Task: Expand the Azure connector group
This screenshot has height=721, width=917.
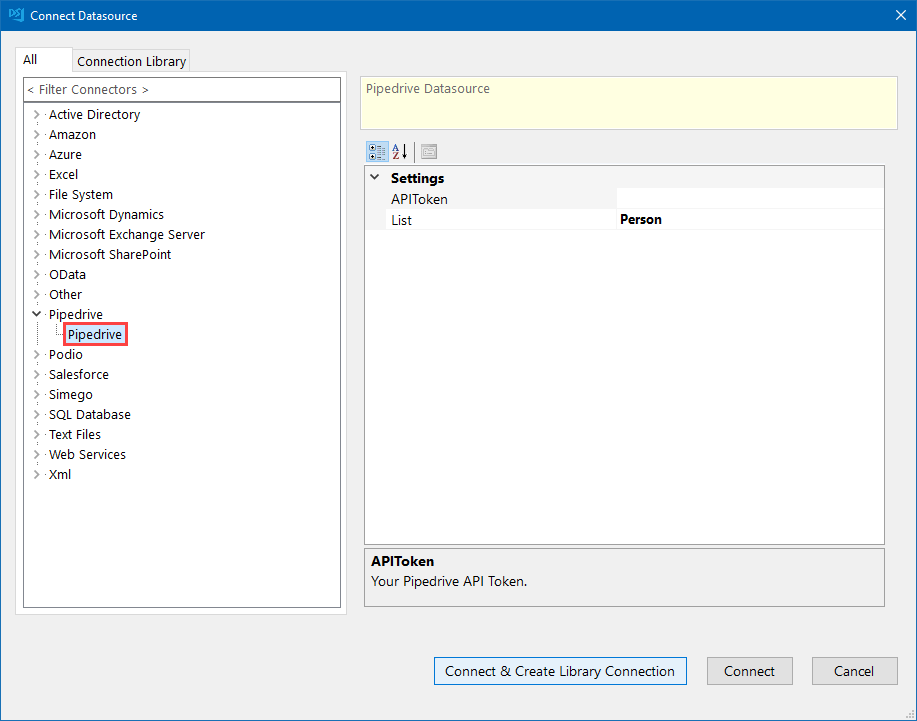Action: pos(36,154)
